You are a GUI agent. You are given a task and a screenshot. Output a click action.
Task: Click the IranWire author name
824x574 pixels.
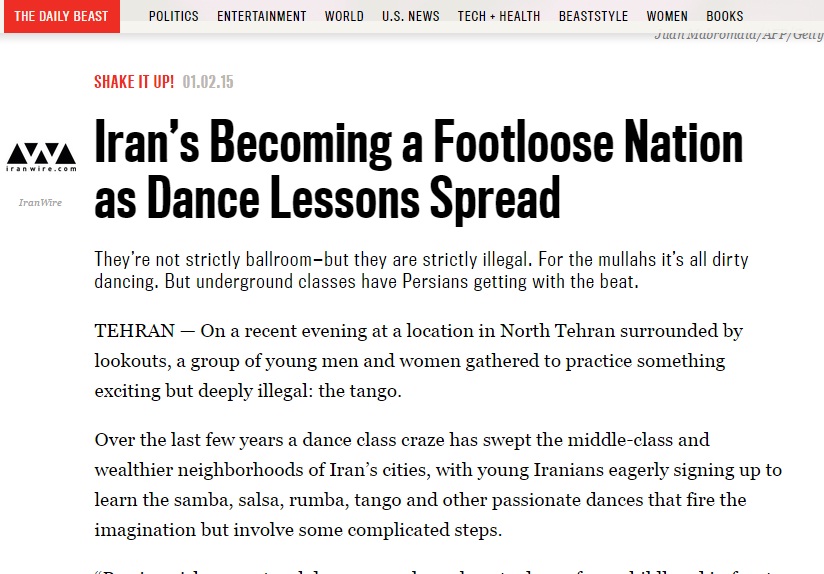40,203
